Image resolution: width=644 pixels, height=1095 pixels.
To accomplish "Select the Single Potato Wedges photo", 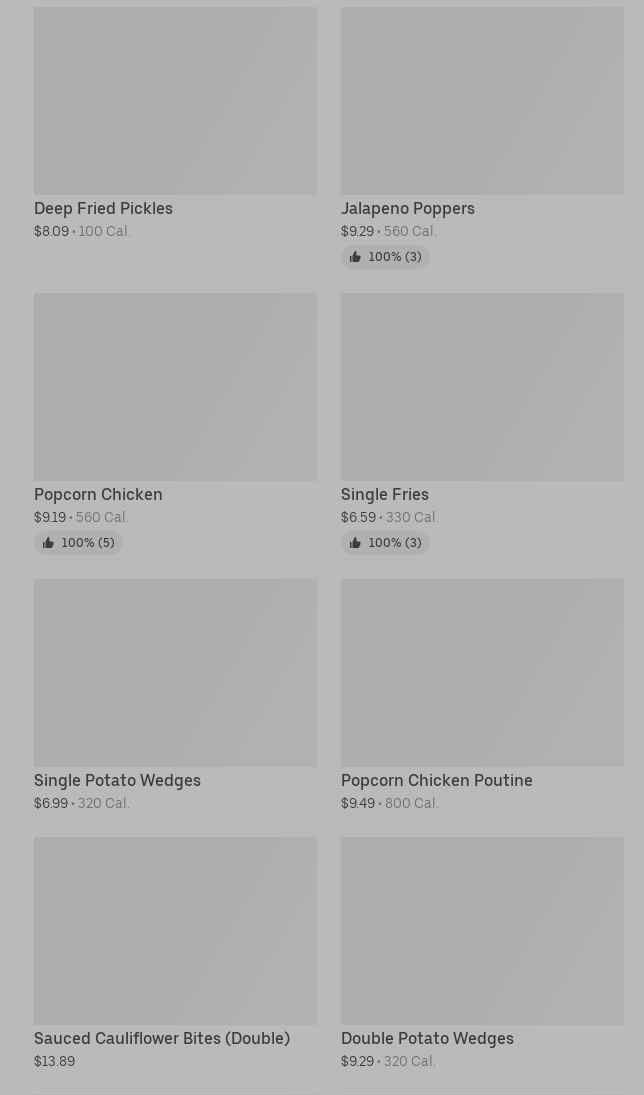I will click(x=175, y=672).
